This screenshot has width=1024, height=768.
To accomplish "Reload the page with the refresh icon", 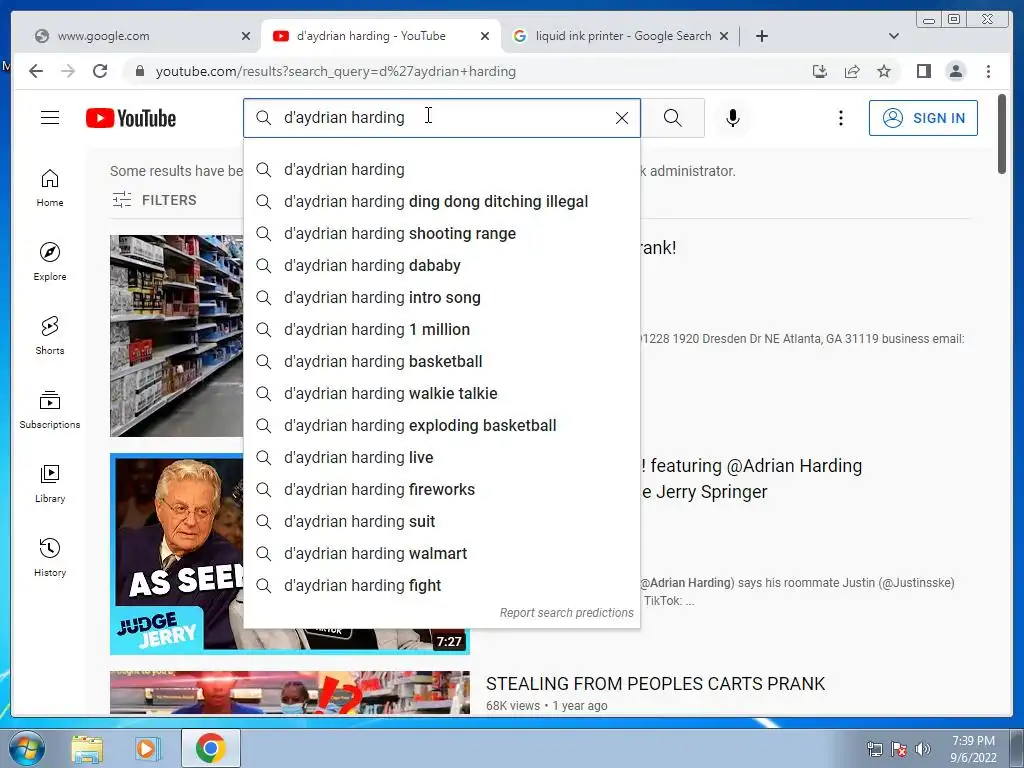I will pyautogui.click(x=100, y=71).
